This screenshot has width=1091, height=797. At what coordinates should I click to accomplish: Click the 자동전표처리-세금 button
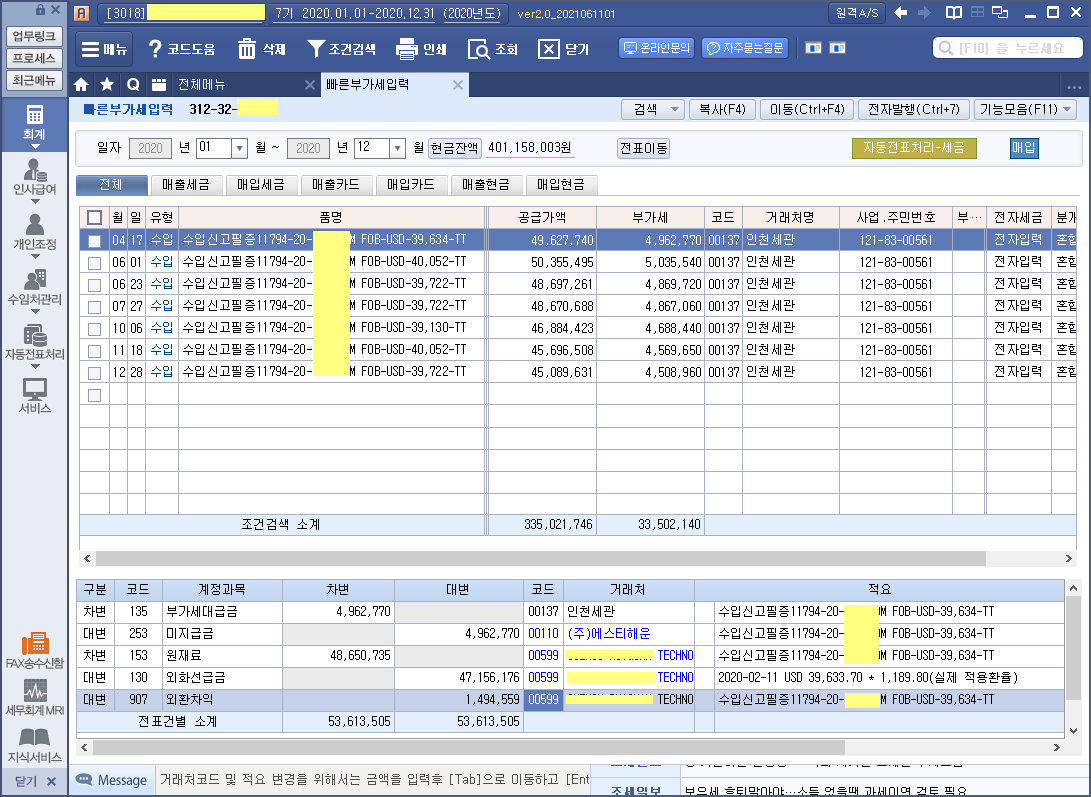(913, 148)
